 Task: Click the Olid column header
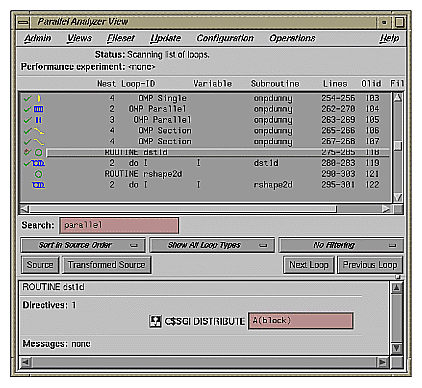[371, 84]
